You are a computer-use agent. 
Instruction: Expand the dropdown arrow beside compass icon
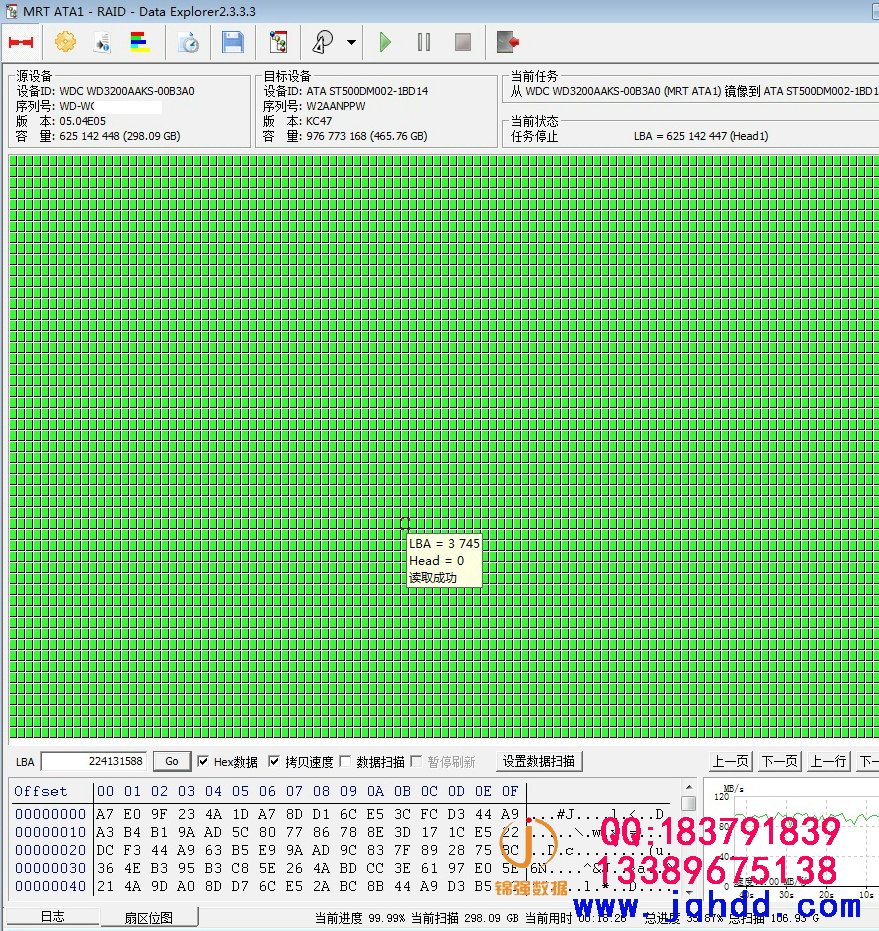tap(352, 42)
